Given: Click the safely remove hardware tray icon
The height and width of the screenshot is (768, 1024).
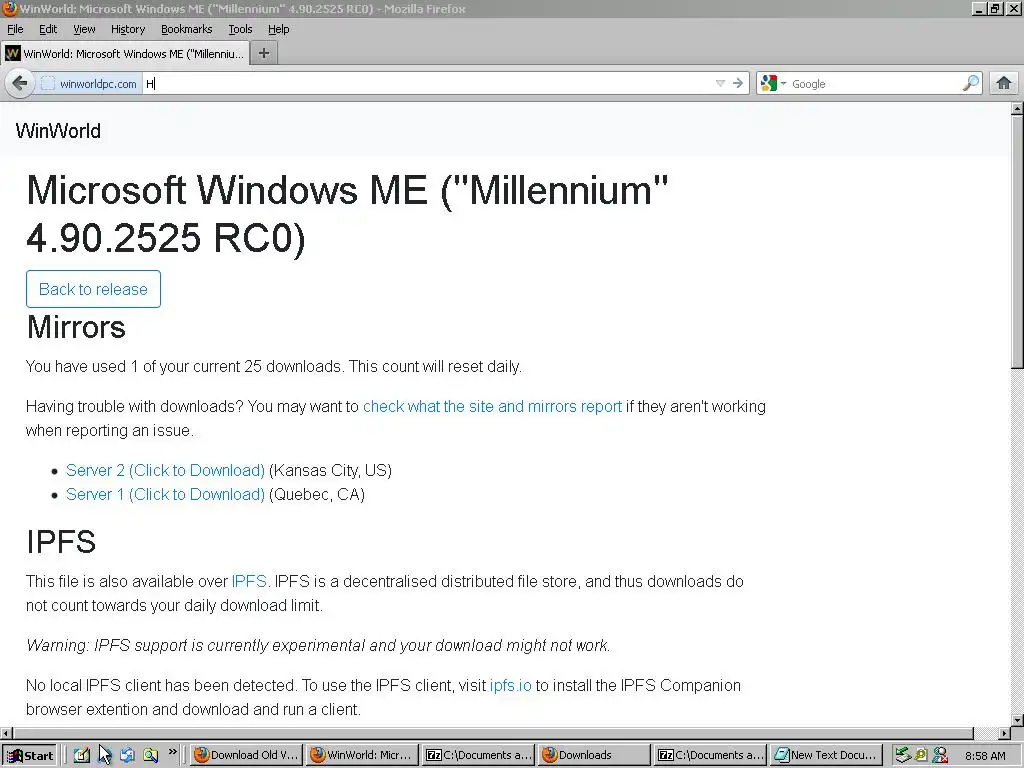Looking at the screenshot, I should pyautogui.click(x=903, y=755).
